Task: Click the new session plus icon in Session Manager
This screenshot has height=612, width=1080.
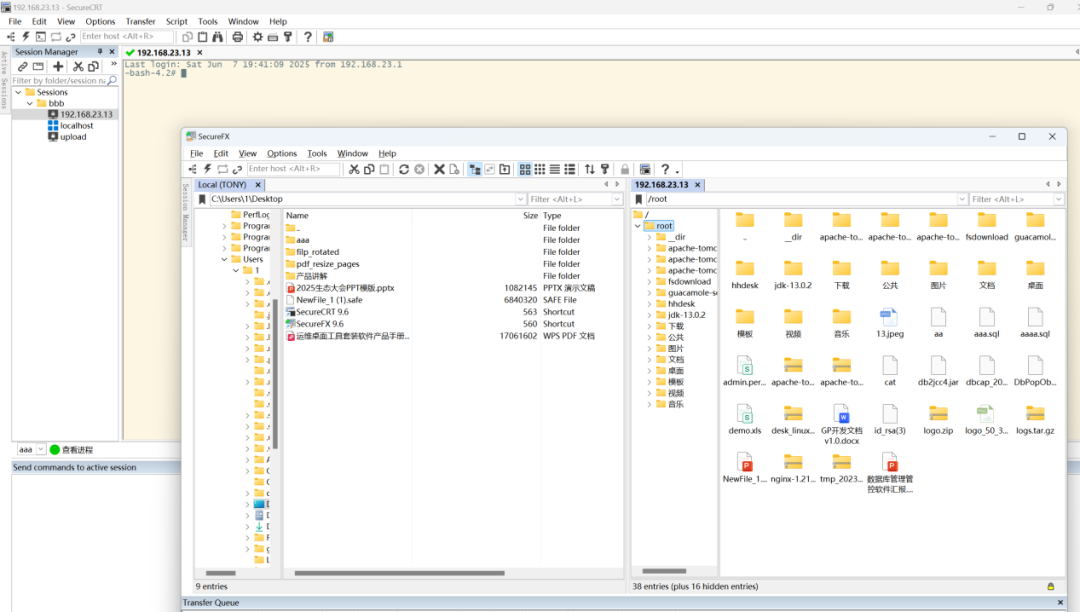Action: point(58,66)
